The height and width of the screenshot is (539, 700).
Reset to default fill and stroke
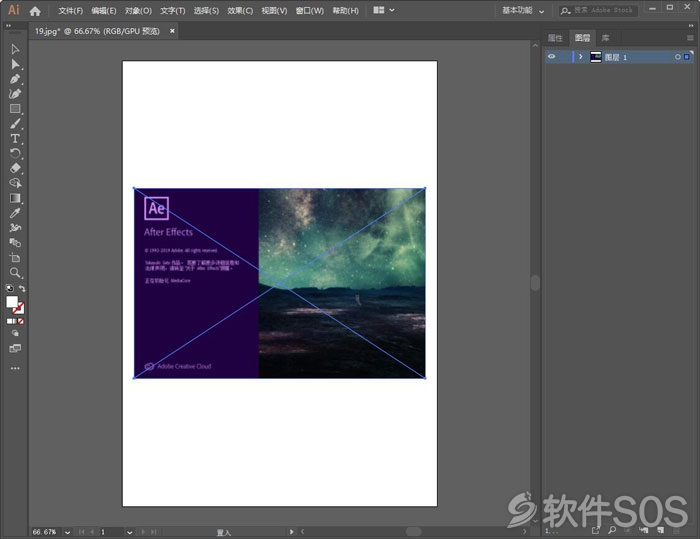coord(9,288)
